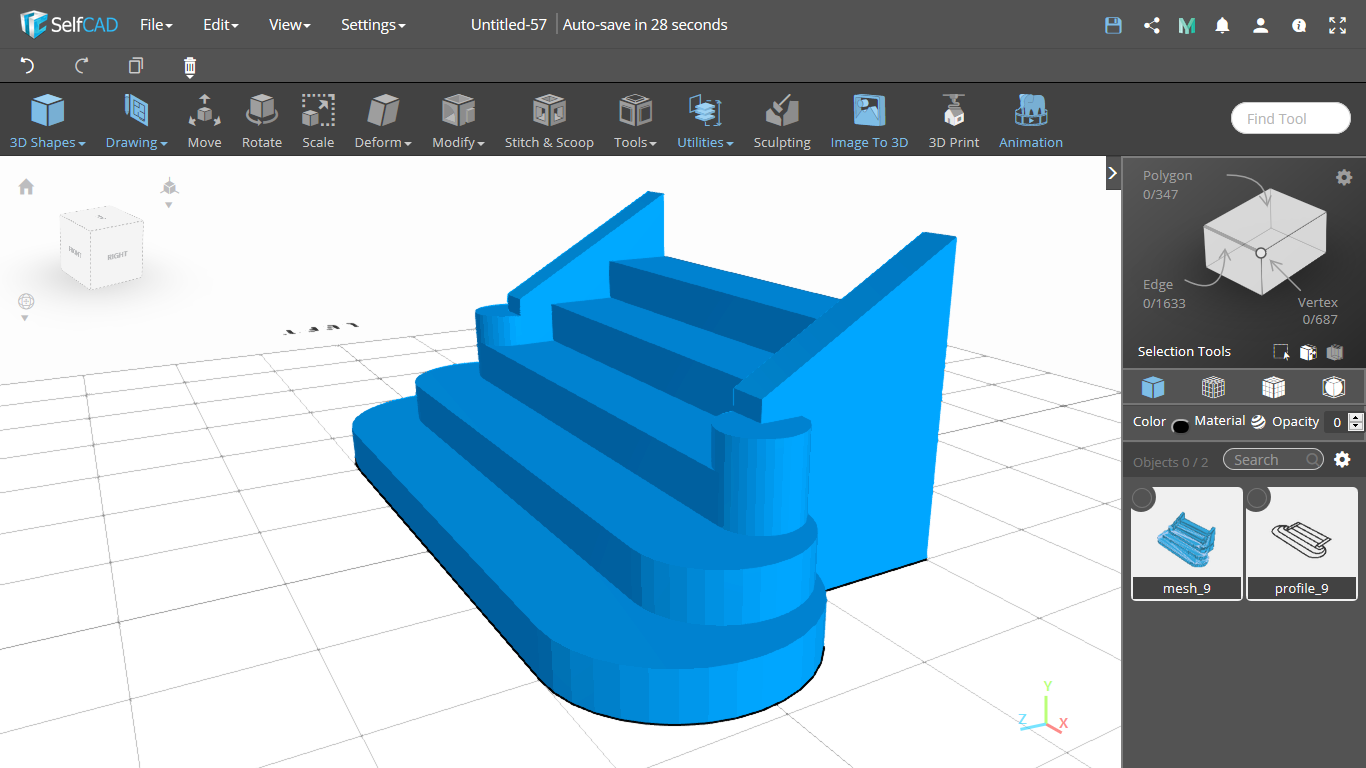Image resolution: width=1366 pixels, height=768 pixels.
Task: Click the Undo arrow icon
Action: pyautogui.click(x=27, y=66)
